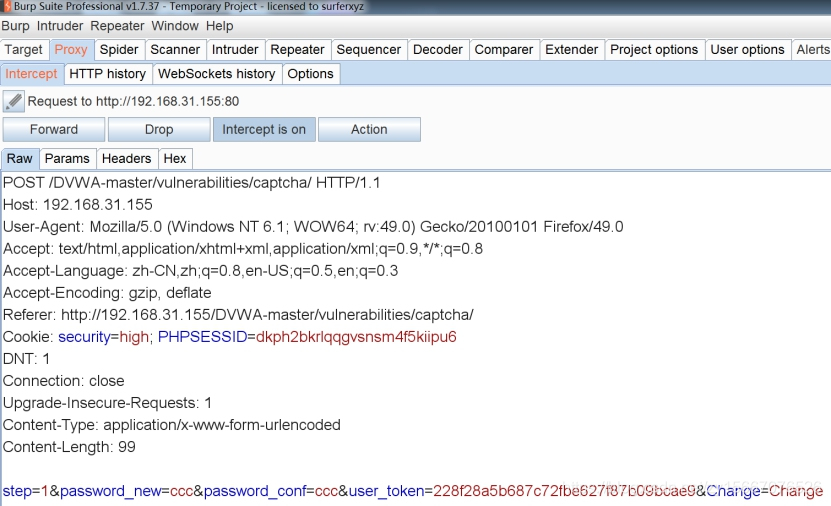Click the pencil edit icon beside the request URL

click(14, 101)
